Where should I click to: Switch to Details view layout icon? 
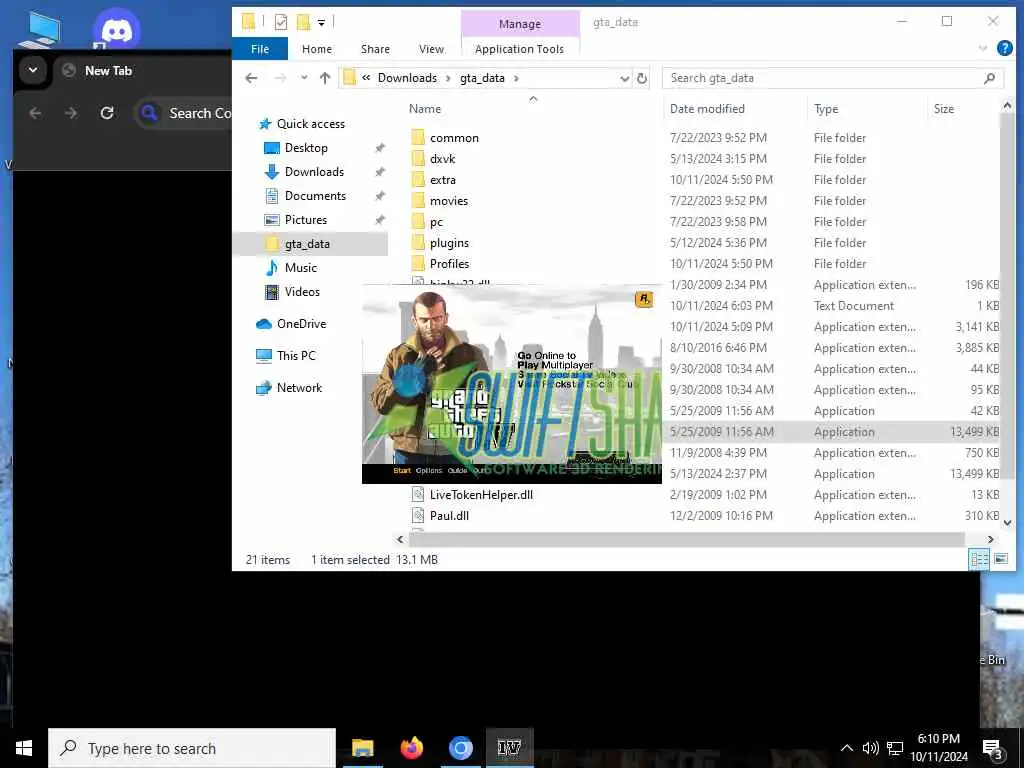tap(979, 559)
